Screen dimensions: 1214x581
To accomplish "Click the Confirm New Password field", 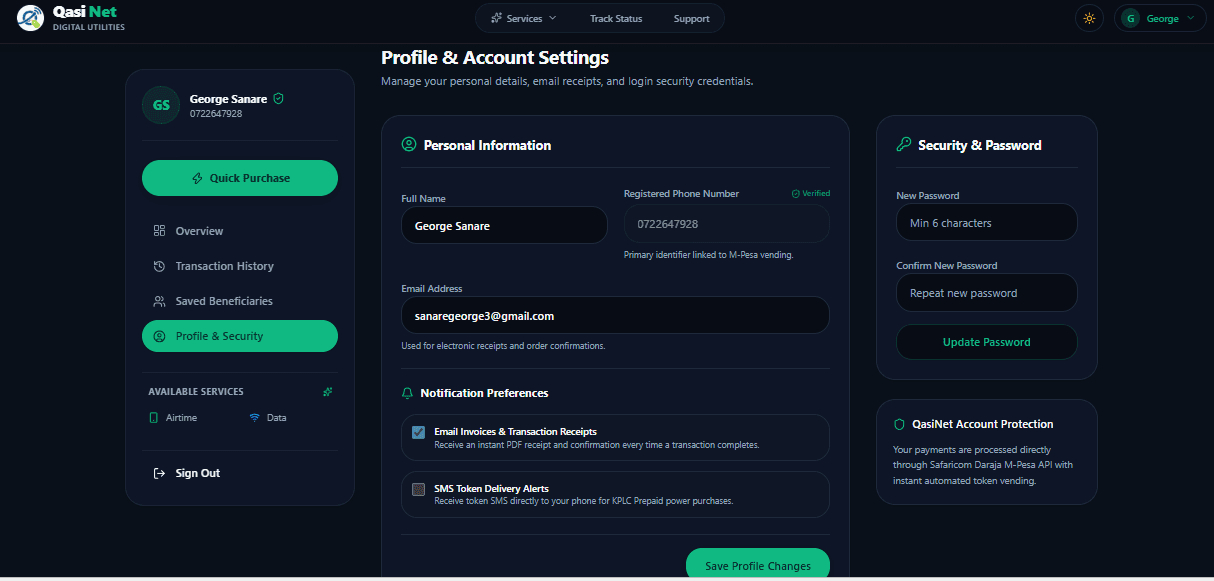I will (987, 292).
